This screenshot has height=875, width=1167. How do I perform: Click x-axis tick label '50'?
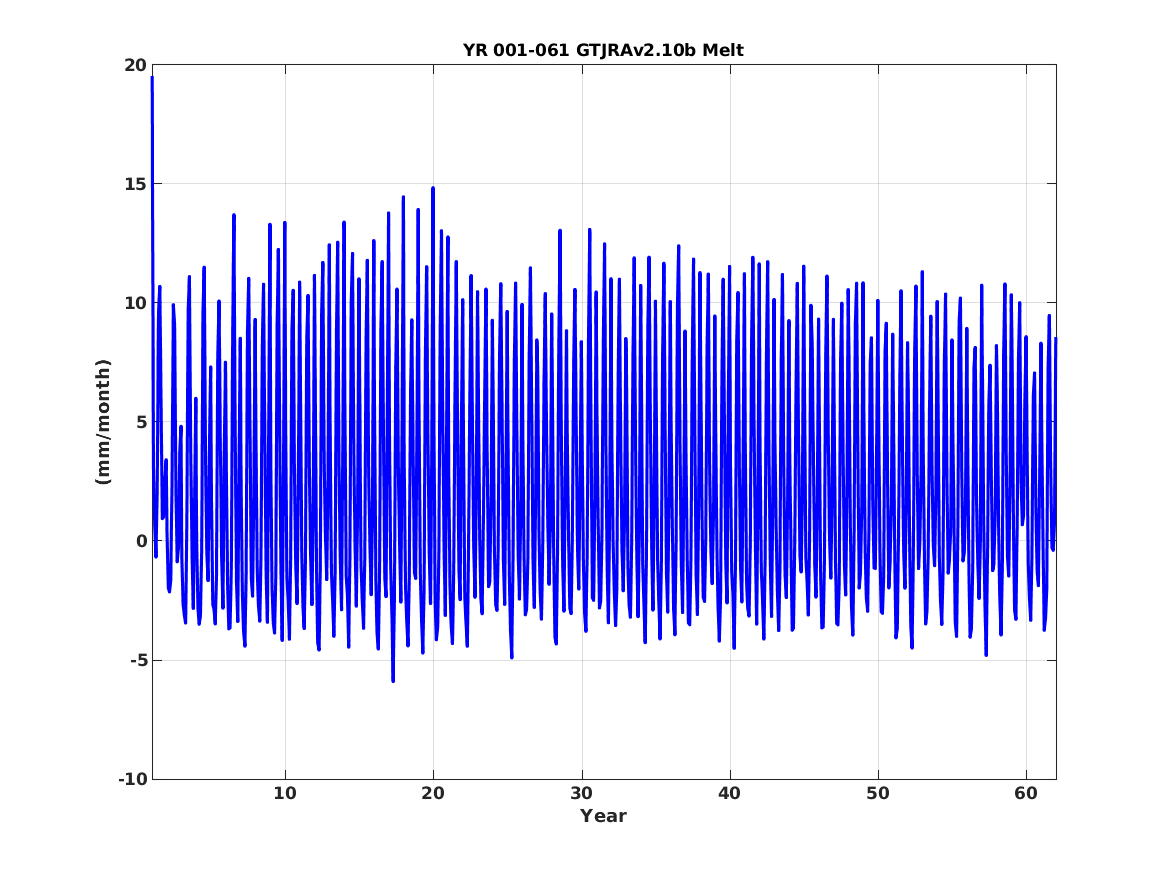click(x=877, y=793)
